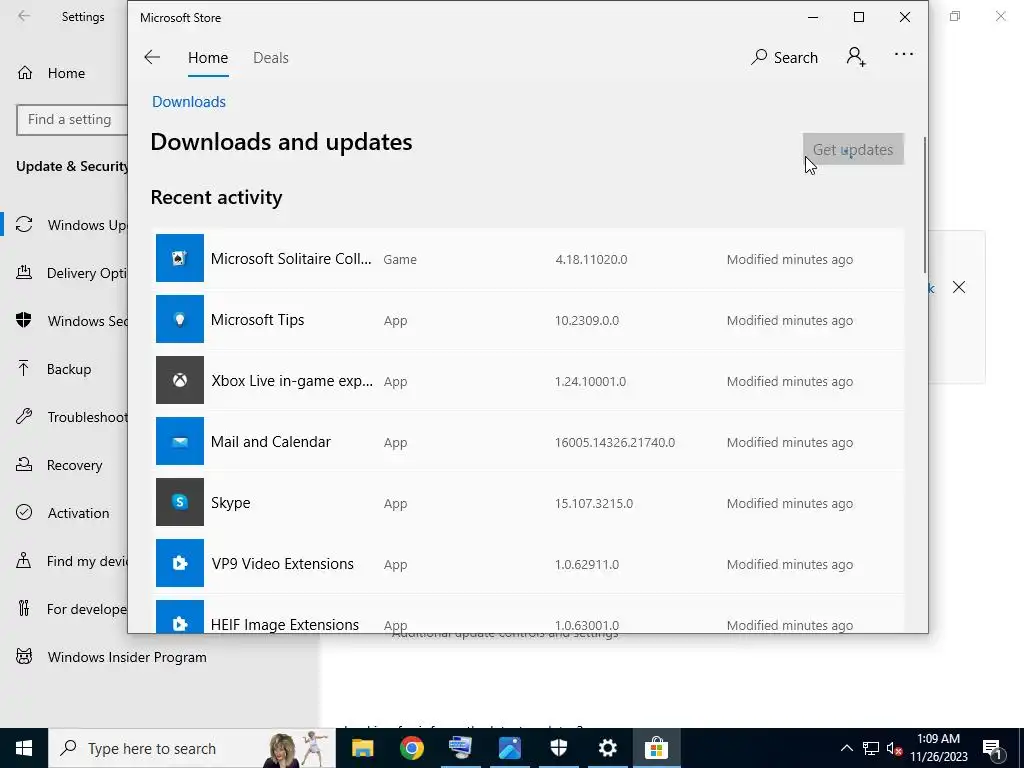The image size is (1024, 768).
Task: Open the Windows Start menu
Action: (x=24, y=748)
